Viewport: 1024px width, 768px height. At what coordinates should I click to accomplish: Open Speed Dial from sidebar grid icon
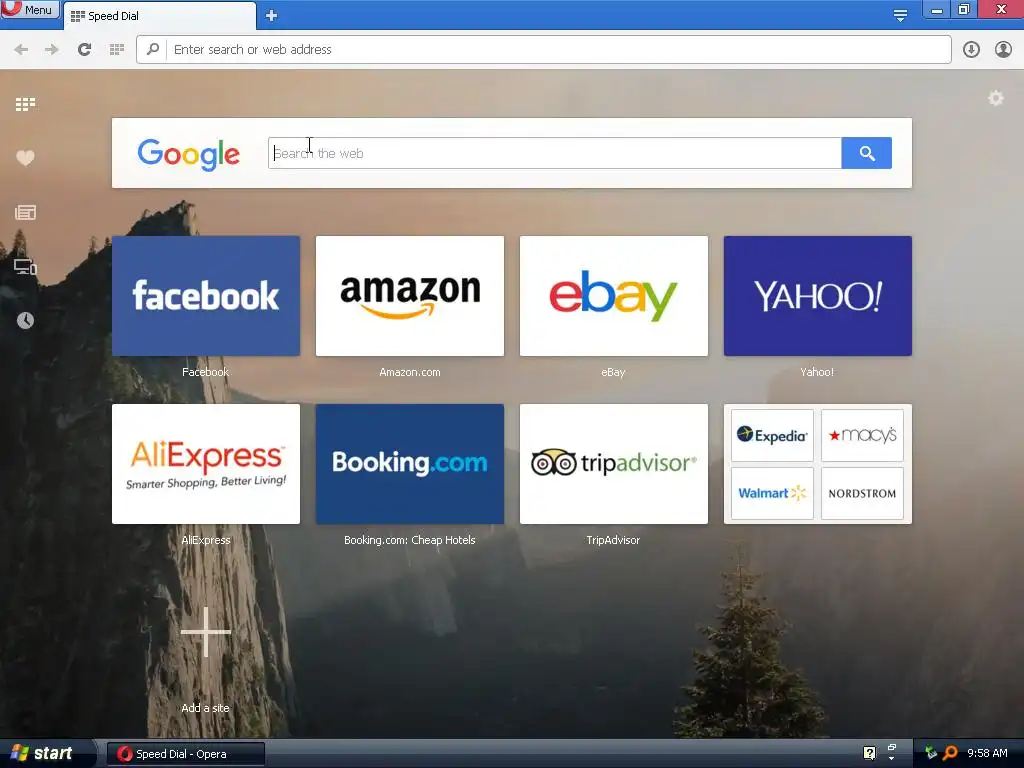tap(25, 104)
